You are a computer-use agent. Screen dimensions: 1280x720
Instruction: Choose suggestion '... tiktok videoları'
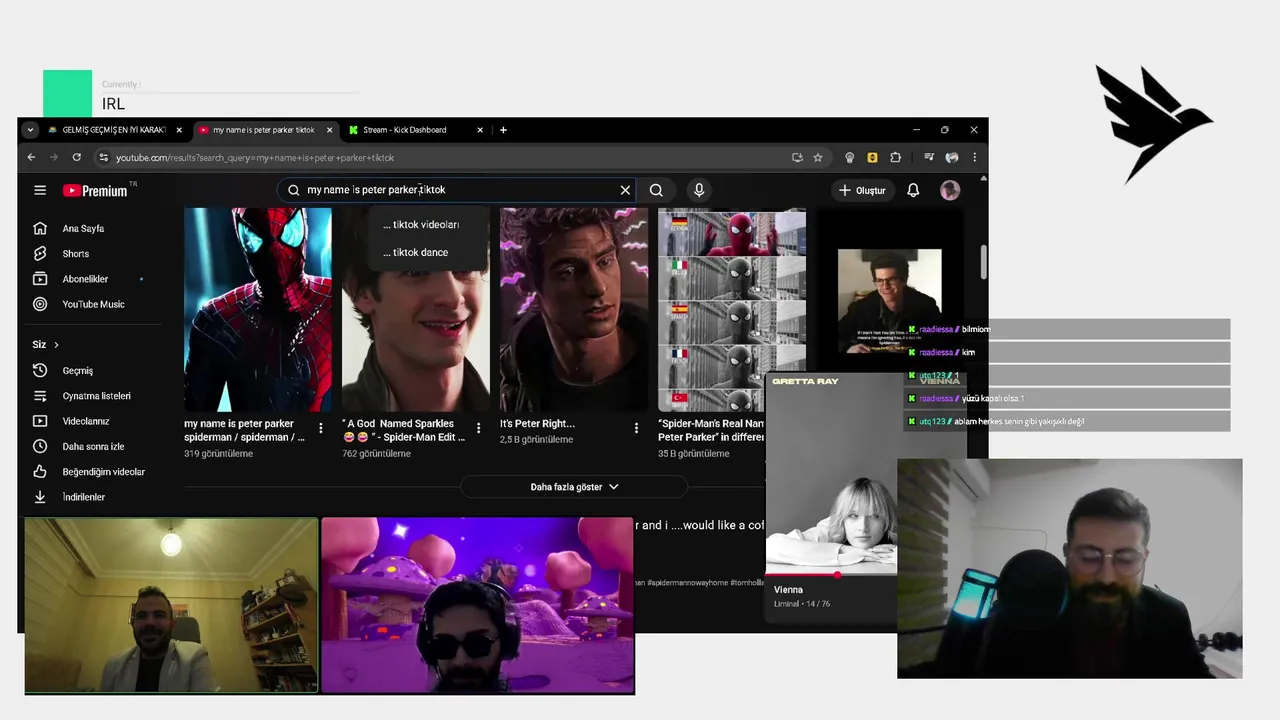[420, 225]
